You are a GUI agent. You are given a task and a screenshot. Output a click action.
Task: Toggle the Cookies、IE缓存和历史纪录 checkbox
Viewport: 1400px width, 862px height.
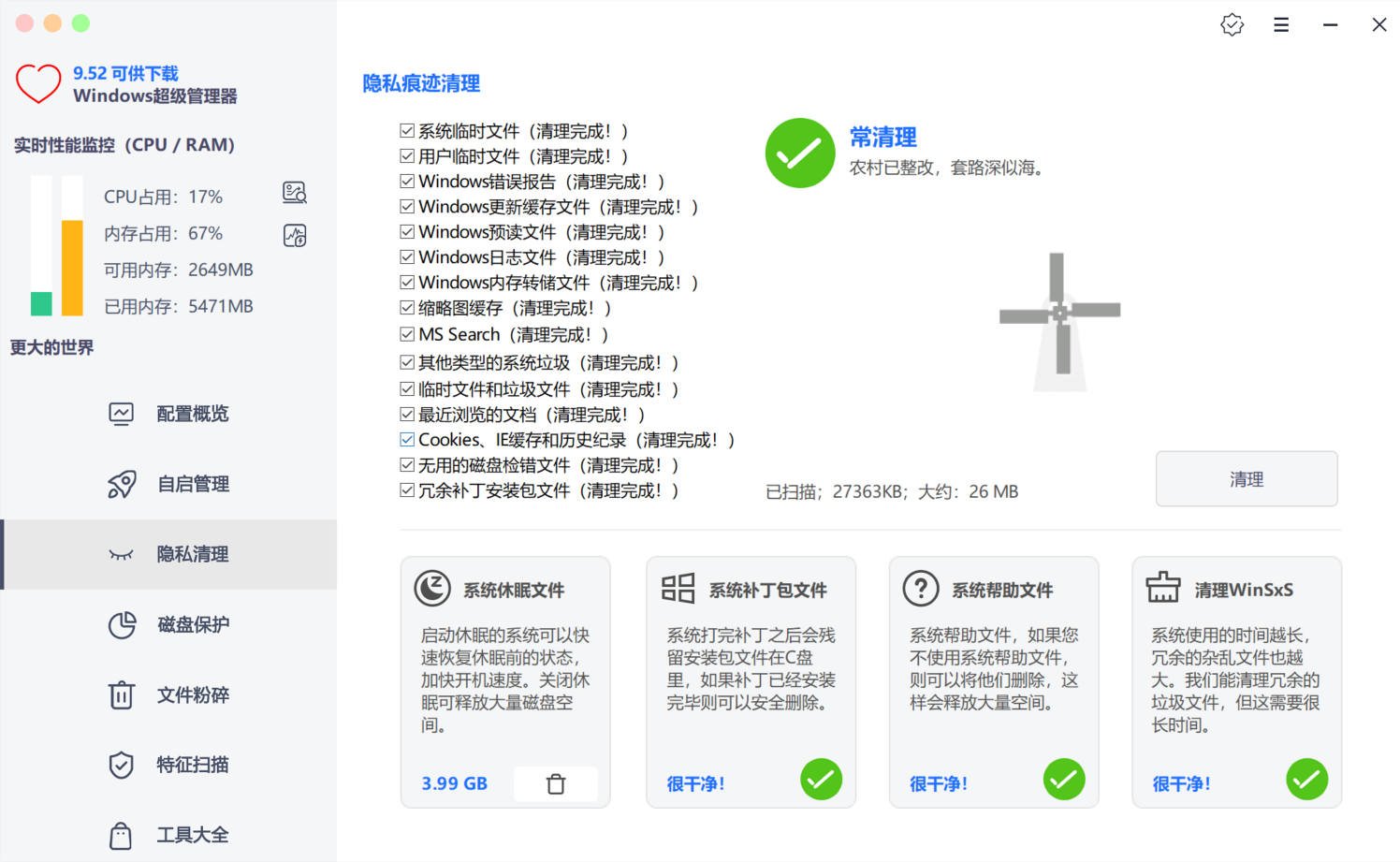[x=407, y=438]
